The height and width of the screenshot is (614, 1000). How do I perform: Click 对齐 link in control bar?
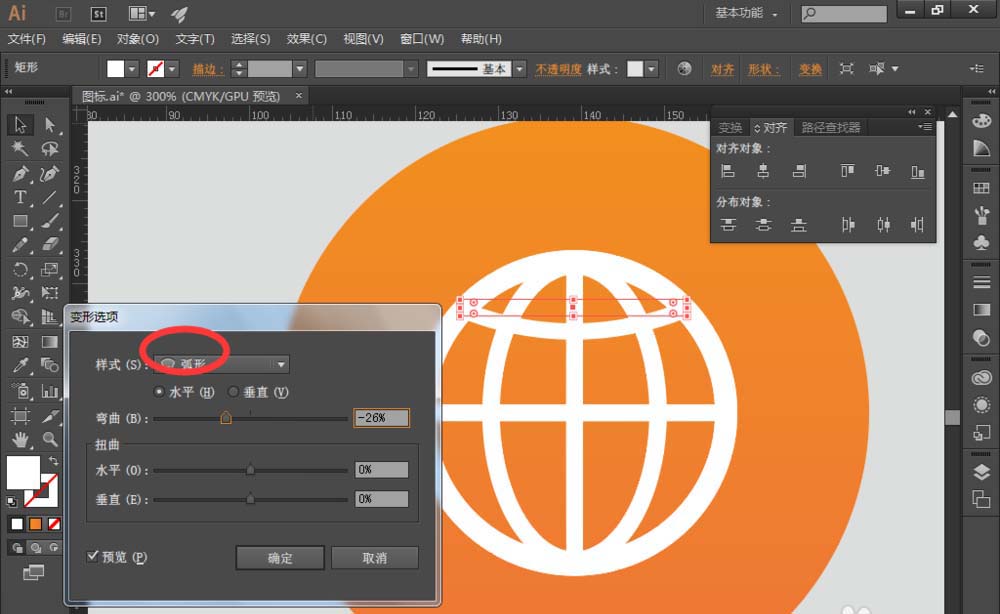[722, 69]
